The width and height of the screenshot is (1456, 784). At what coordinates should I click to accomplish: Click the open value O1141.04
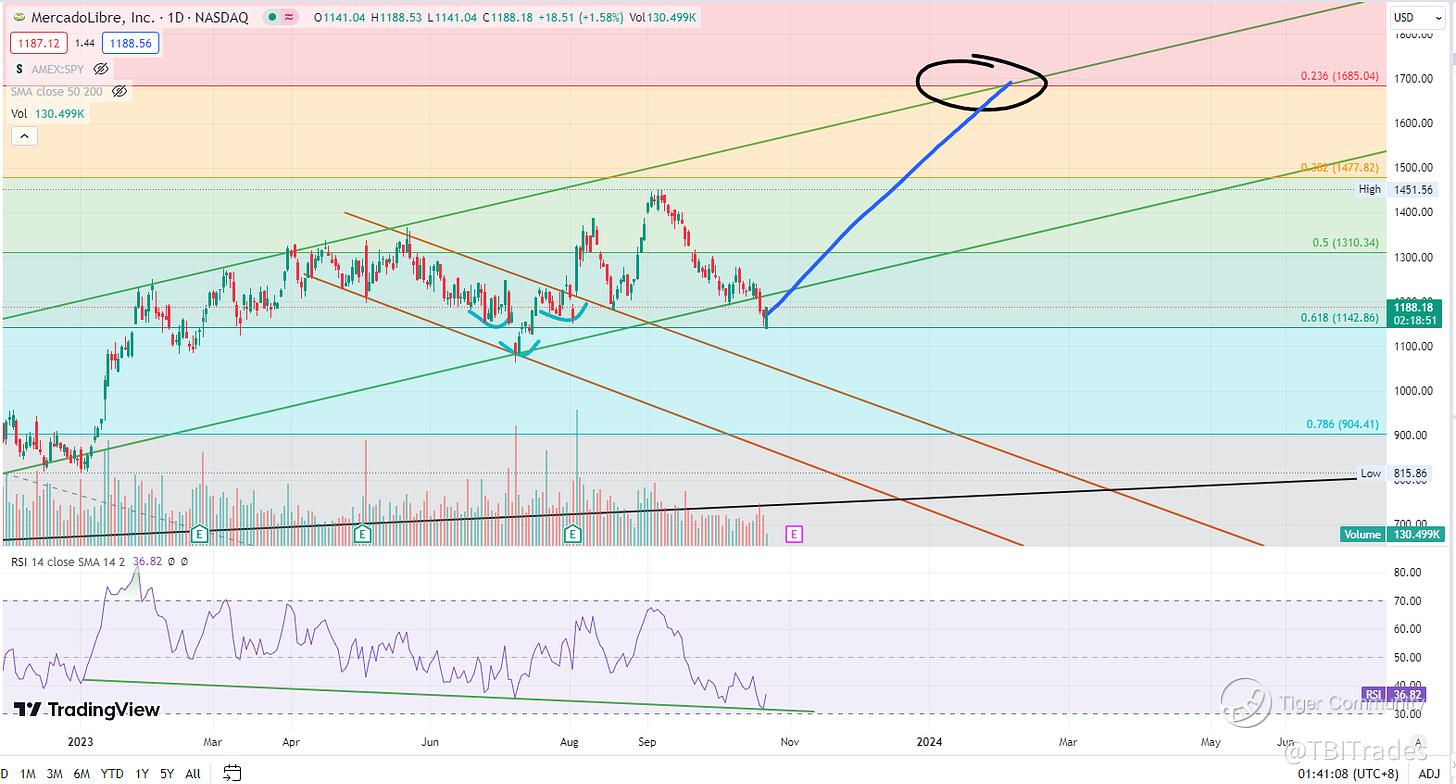point(340,18)
